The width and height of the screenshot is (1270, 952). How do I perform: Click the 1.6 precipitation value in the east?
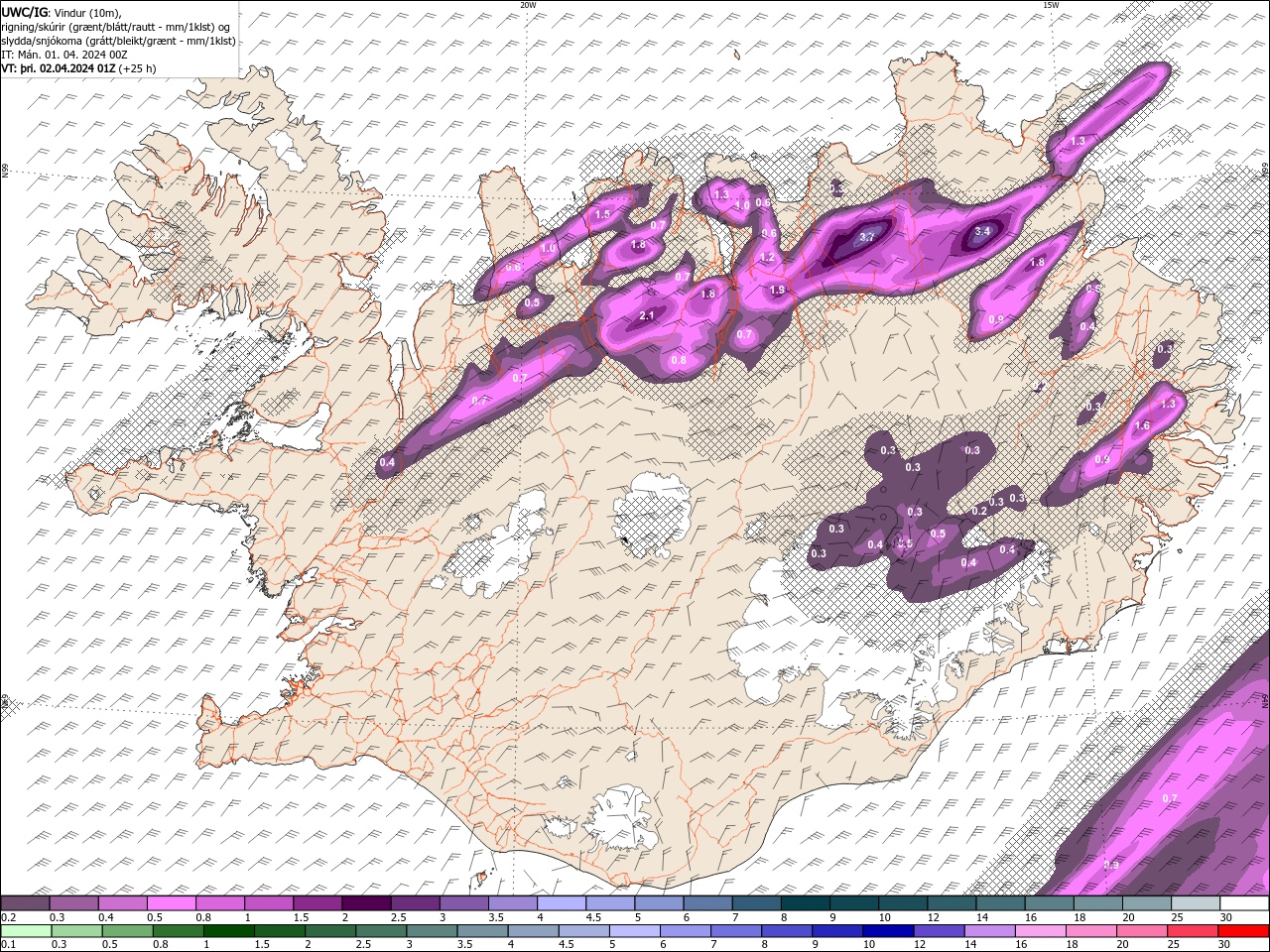[x=1142, y=426]
